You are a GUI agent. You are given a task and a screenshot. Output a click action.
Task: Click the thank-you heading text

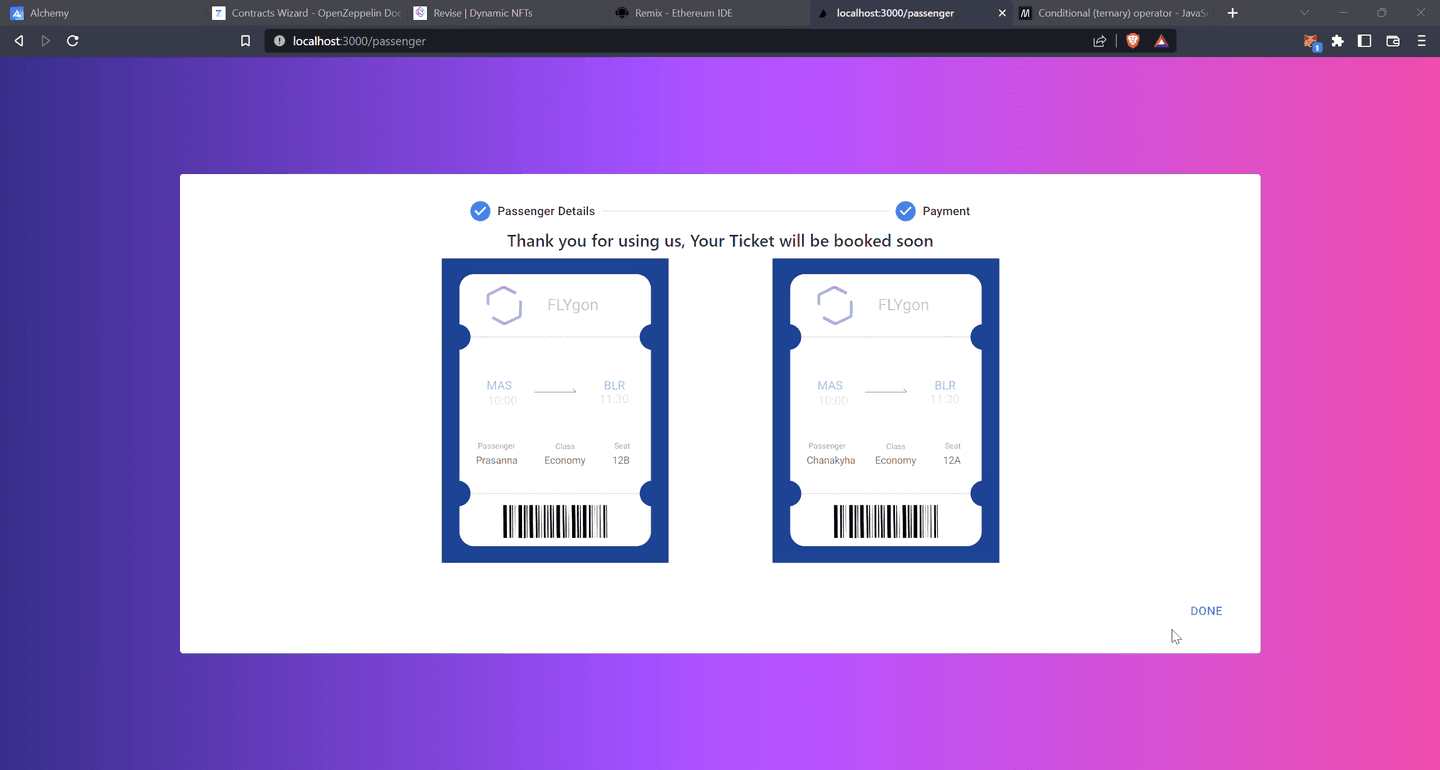(720, 241)
